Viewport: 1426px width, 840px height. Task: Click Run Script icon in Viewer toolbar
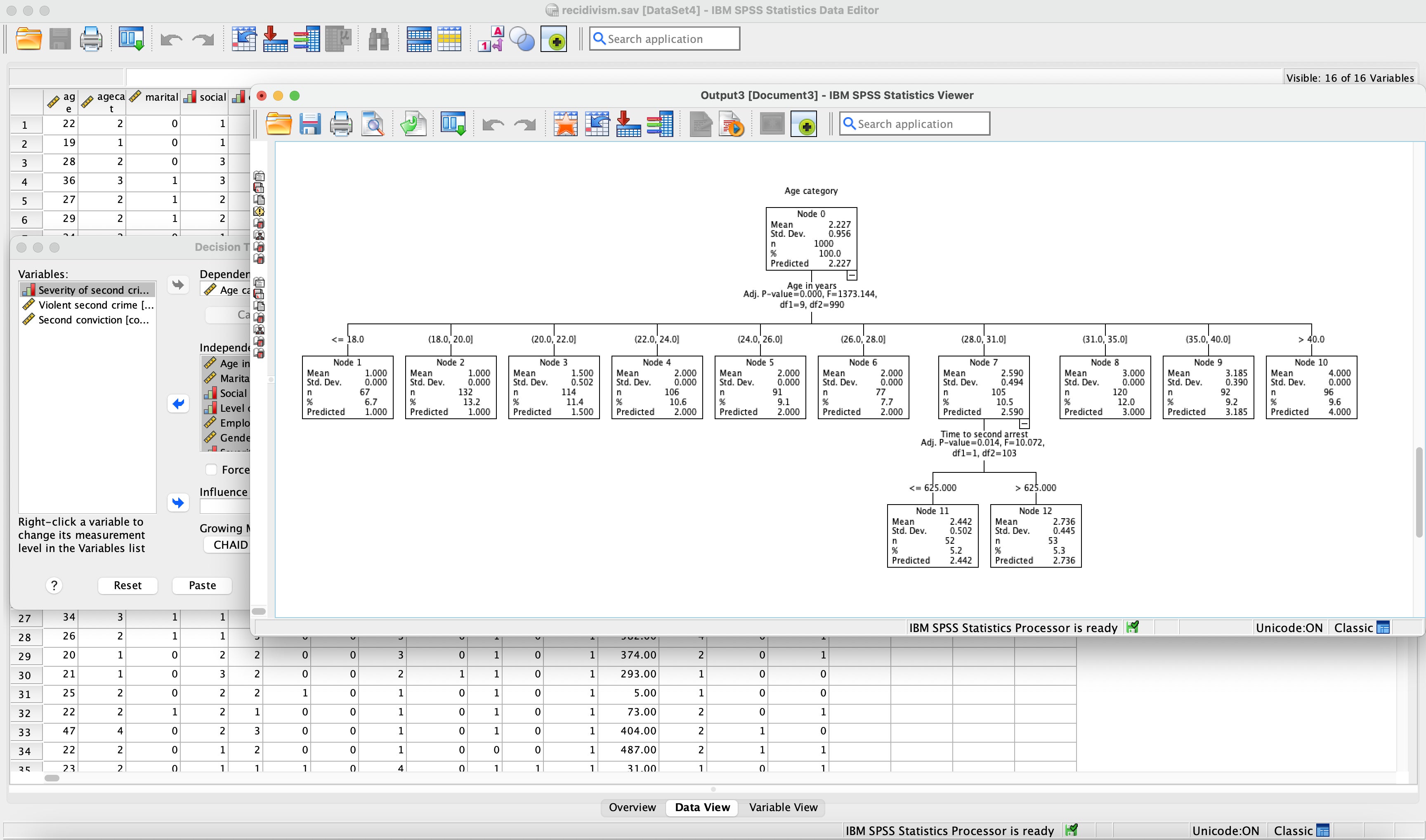pyautogui.click(x=732, y=124)
